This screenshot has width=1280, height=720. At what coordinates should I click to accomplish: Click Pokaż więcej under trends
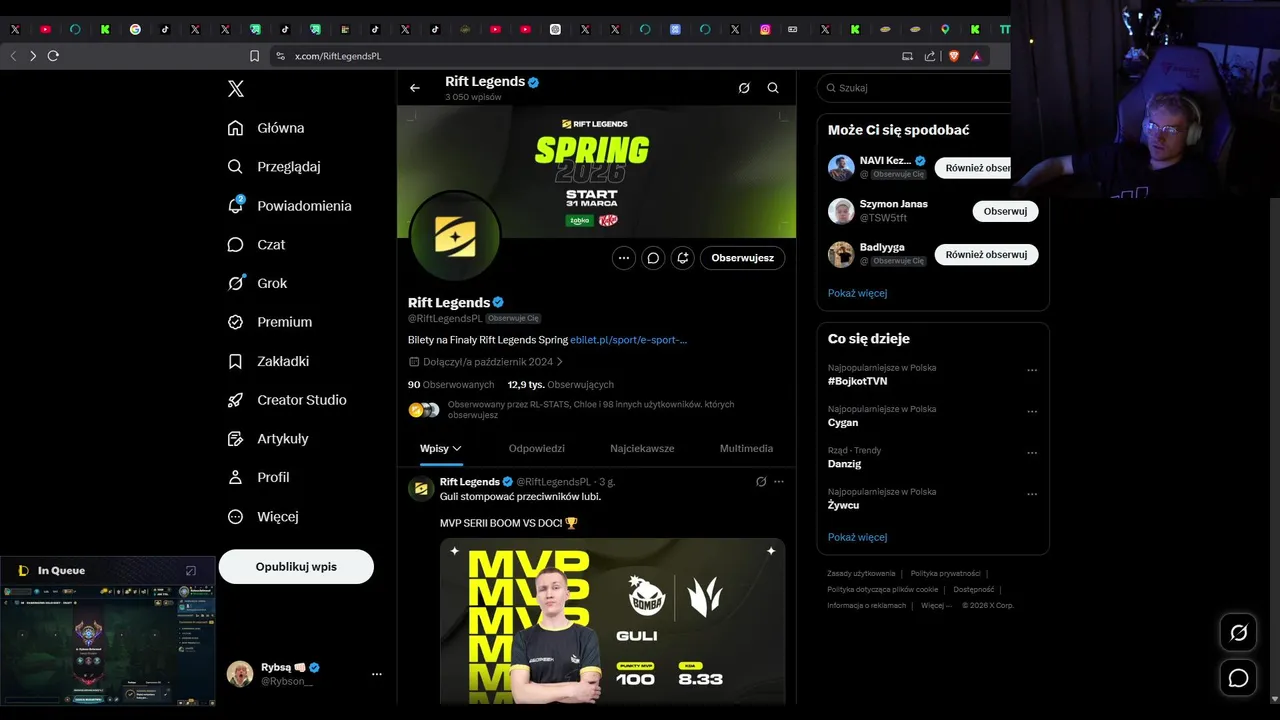858,537
